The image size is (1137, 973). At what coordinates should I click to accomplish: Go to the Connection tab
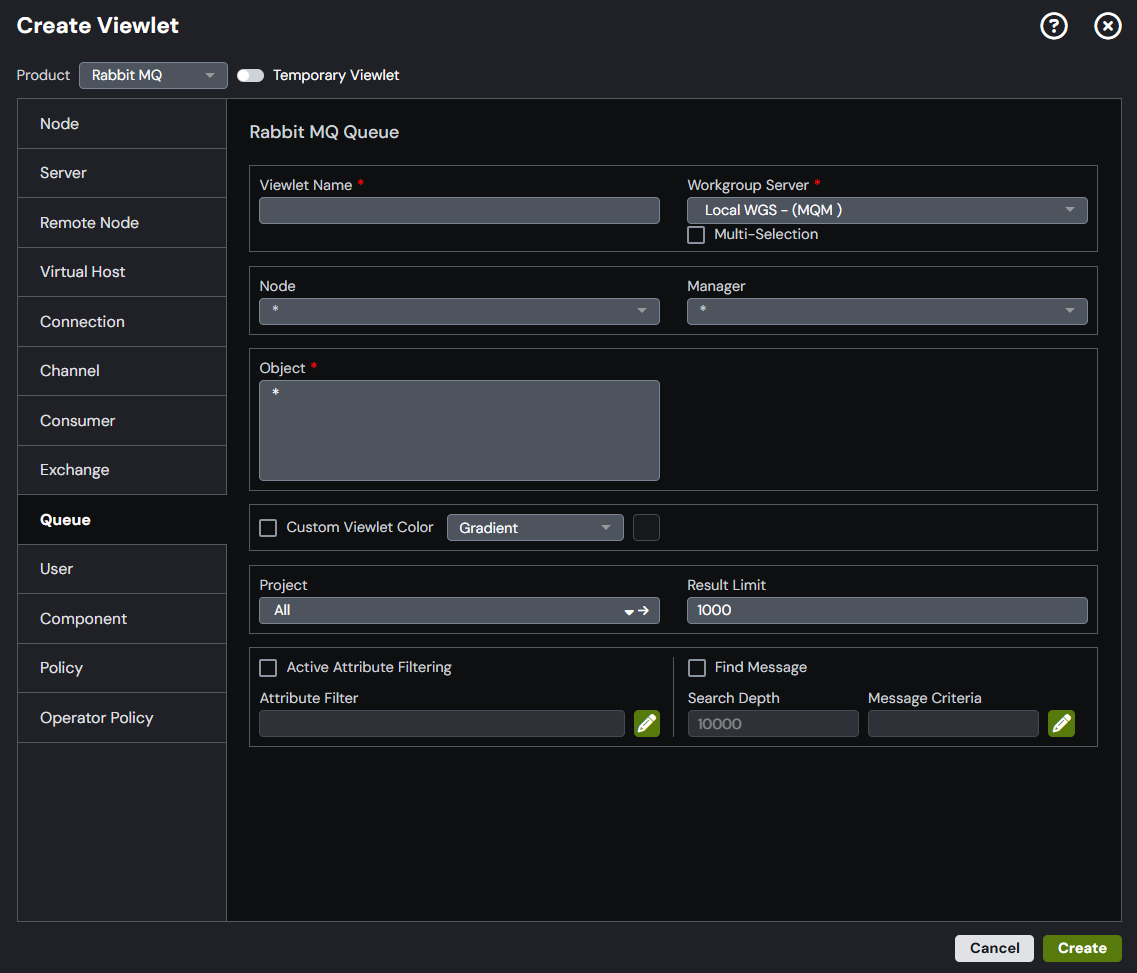[122, 322]
